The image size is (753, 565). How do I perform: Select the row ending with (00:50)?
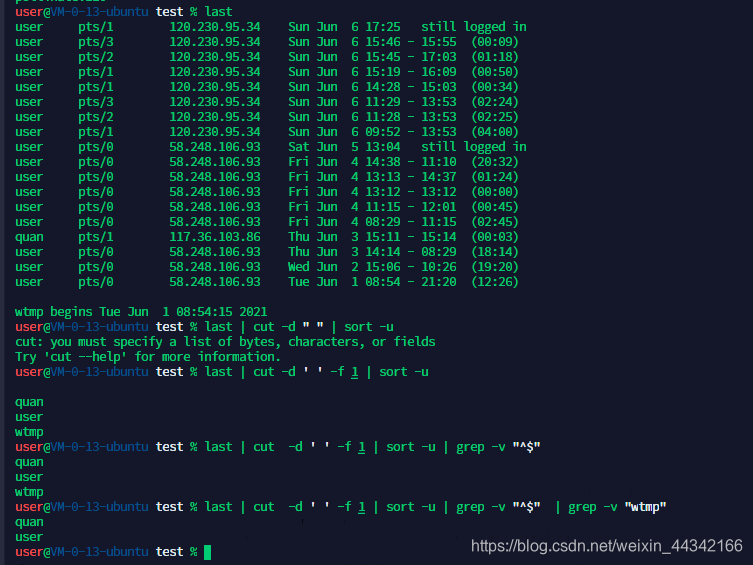pyautogui.click(x=267, y=72)
